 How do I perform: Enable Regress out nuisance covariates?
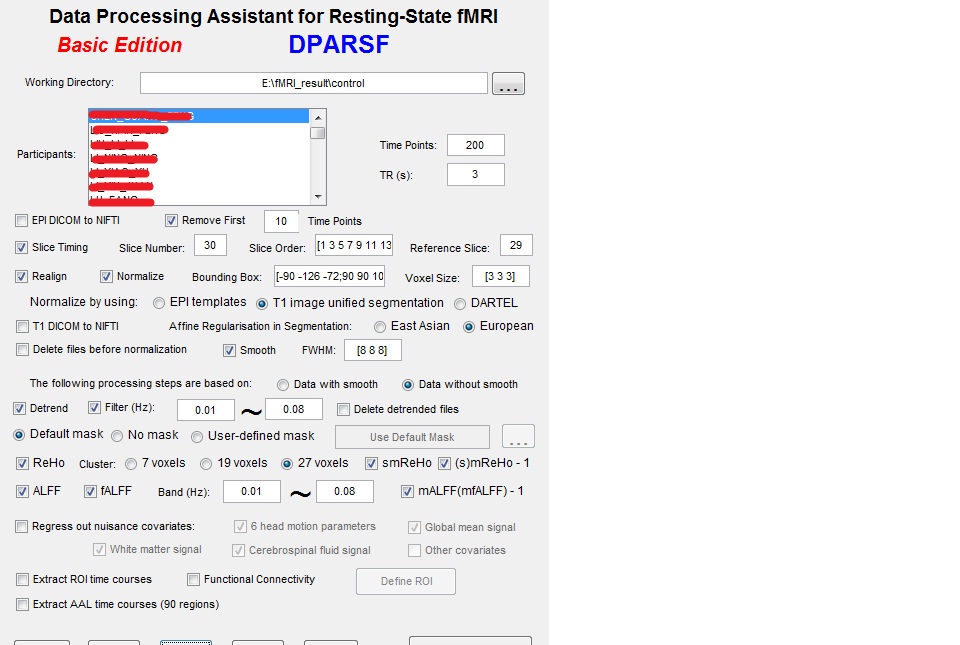coord(22,526)
